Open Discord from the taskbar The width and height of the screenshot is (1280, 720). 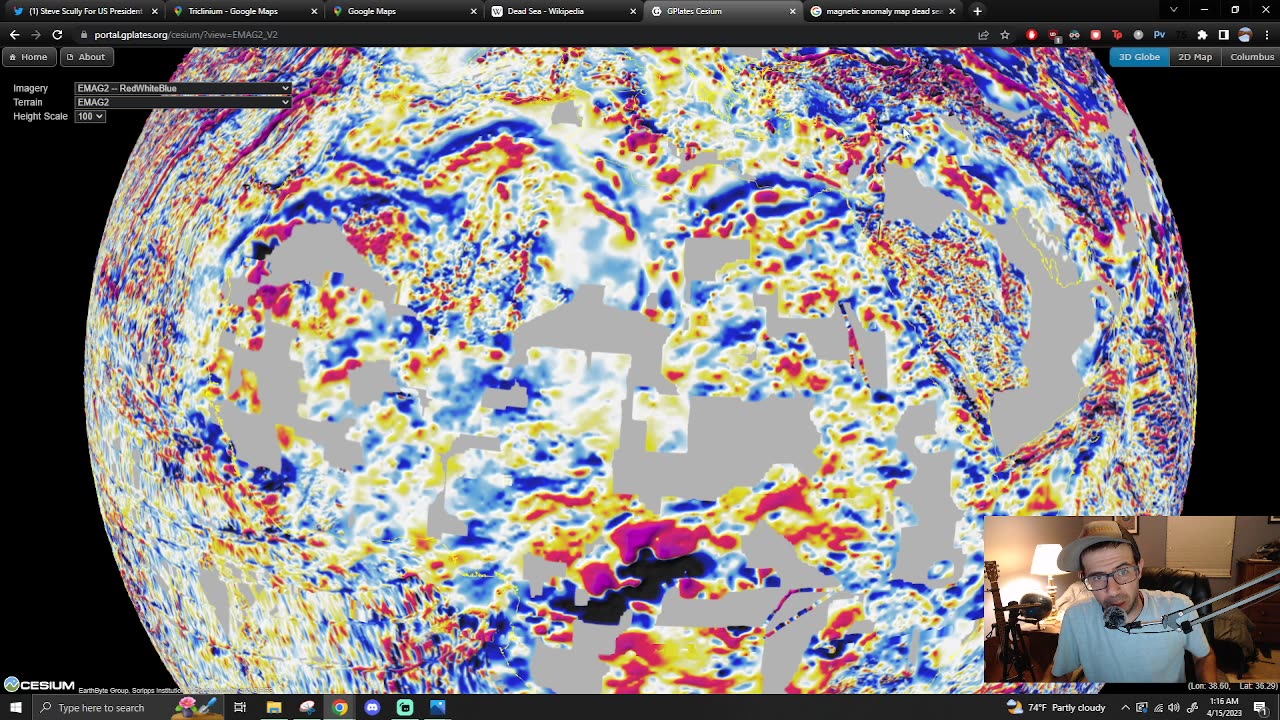coord(372,708)
